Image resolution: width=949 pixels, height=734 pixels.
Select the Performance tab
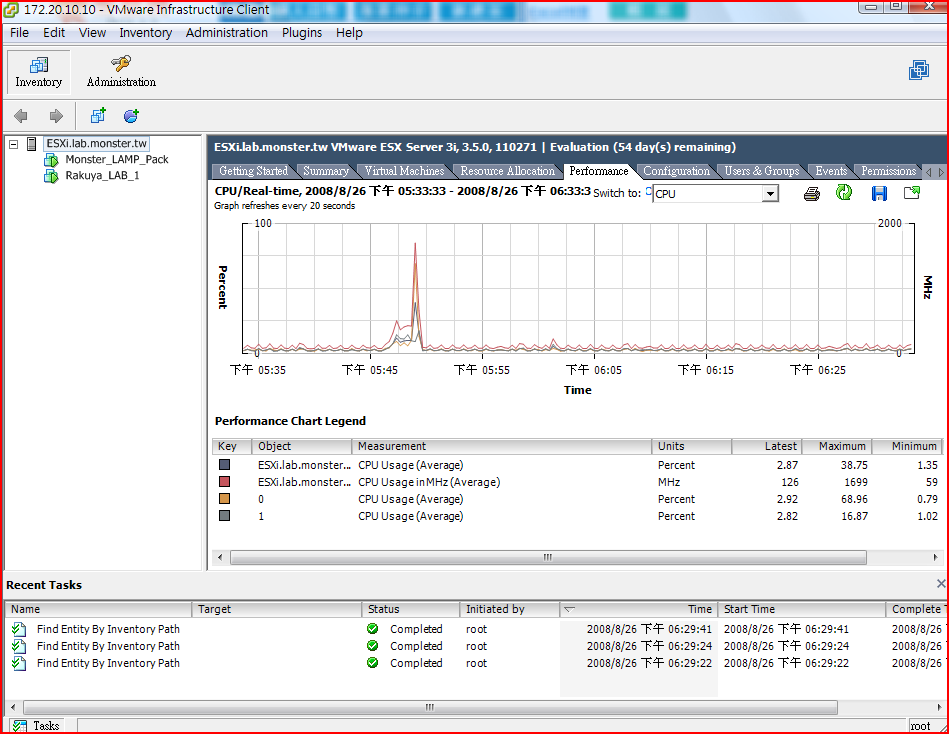click(599, 171)
